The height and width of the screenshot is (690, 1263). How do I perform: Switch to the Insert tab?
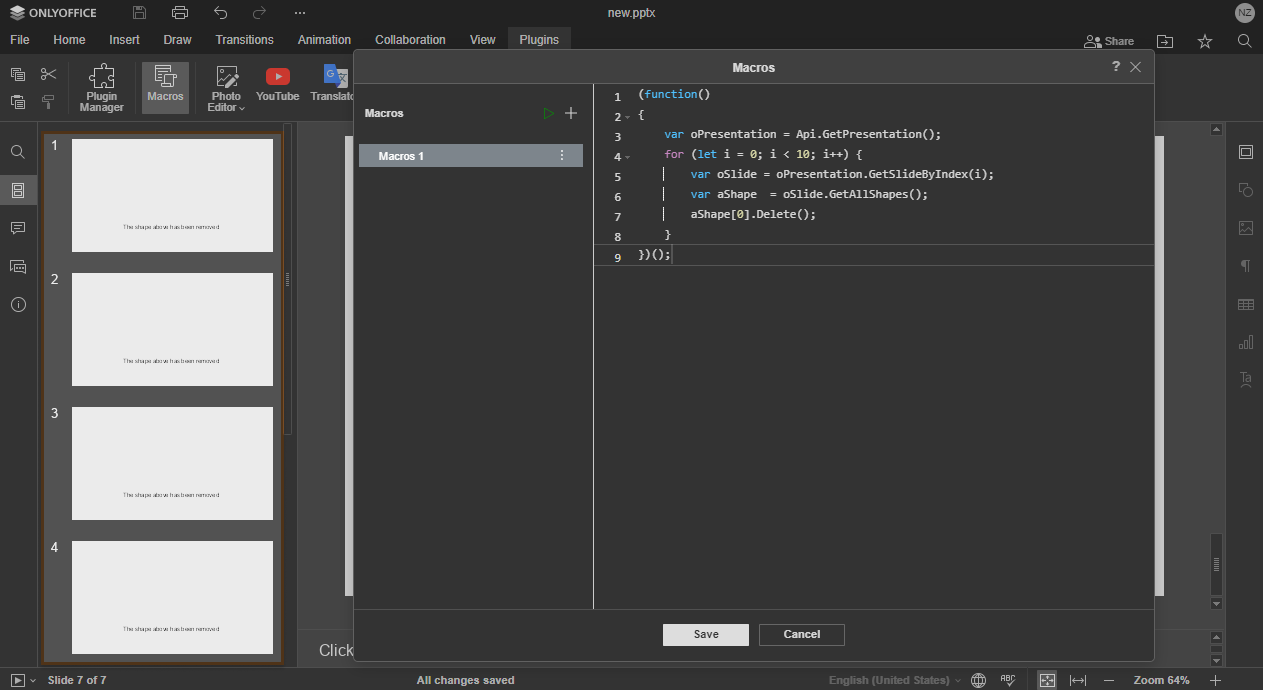(x=124, y=40)
